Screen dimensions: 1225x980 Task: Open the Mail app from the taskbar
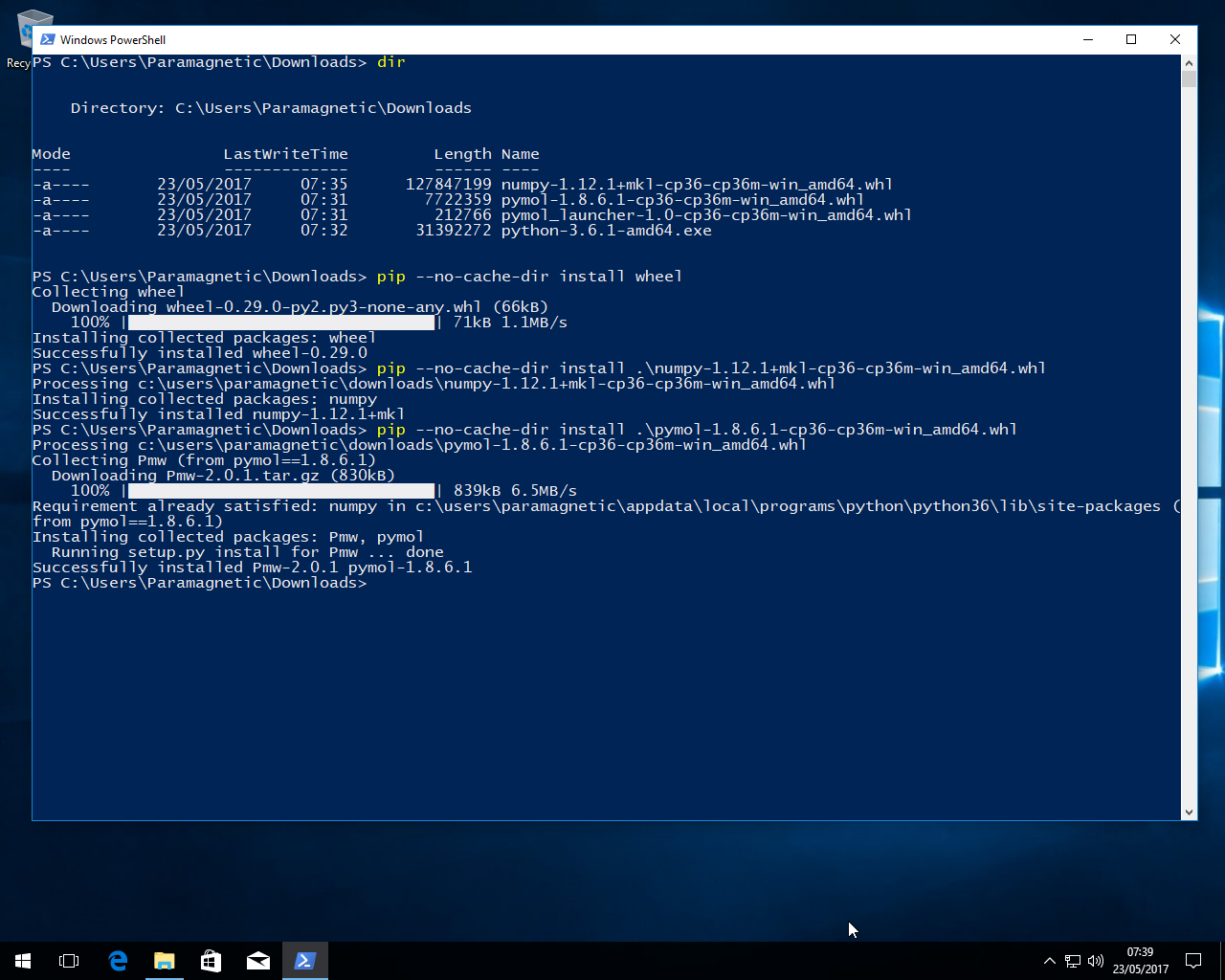[x=258, y=961]
